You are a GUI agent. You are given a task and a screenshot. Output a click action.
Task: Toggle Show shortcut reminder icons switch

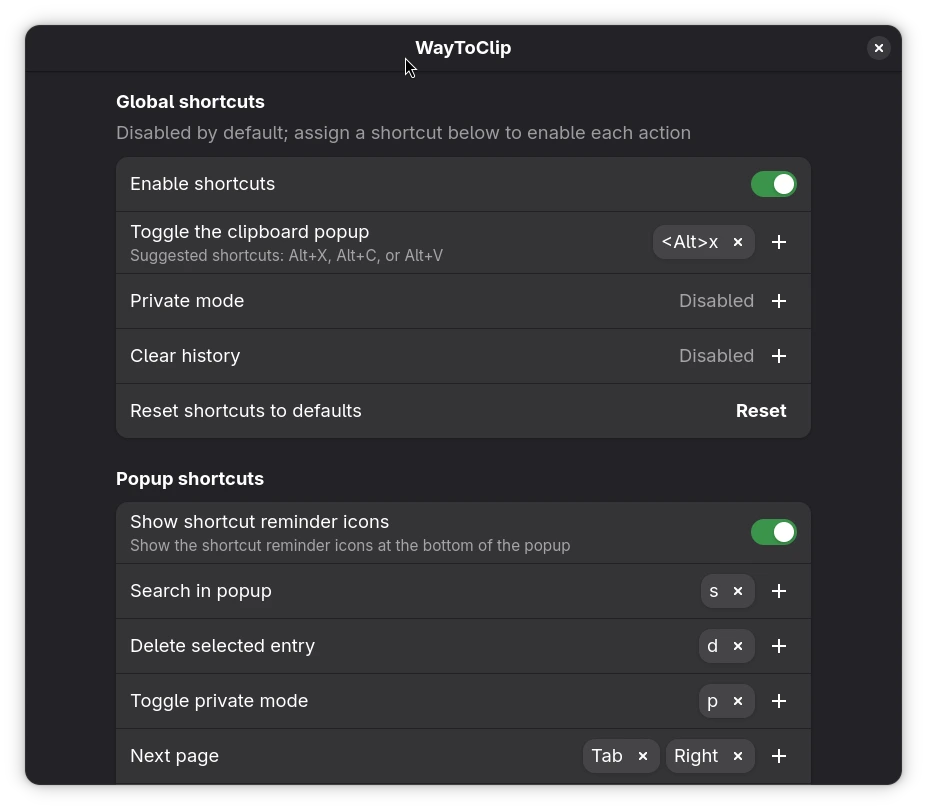pos(773,532)
